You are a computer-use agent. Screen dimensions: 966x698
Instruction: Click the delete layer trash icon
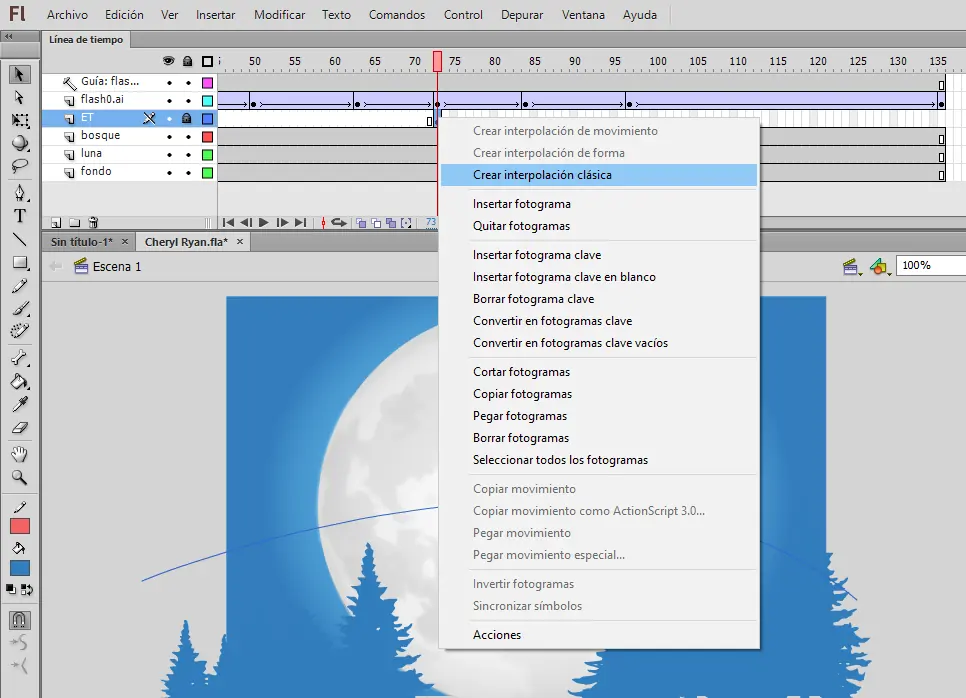point(93,222)
